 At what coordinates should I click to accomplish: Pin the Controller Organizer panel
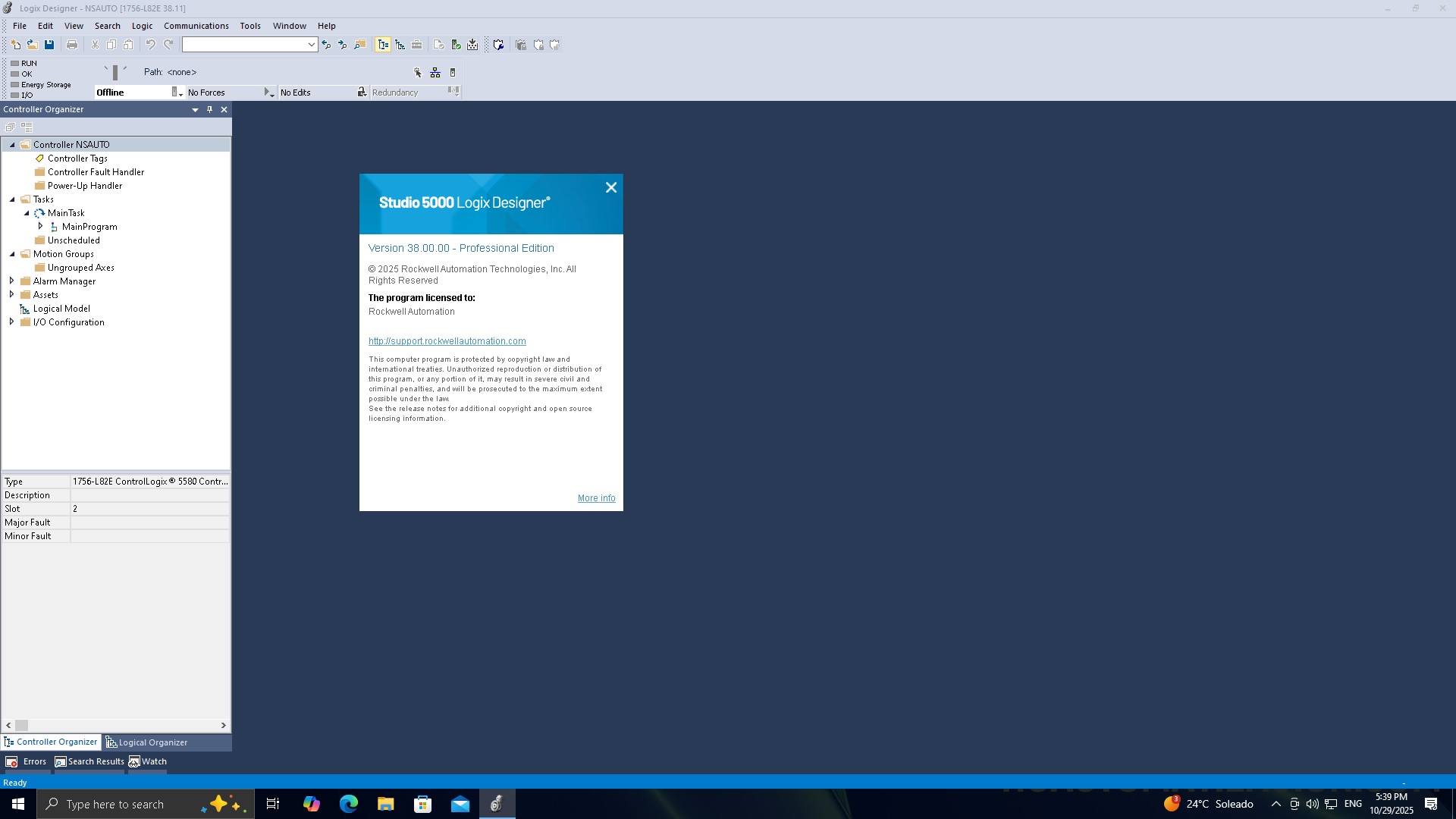tap(210, 110)
